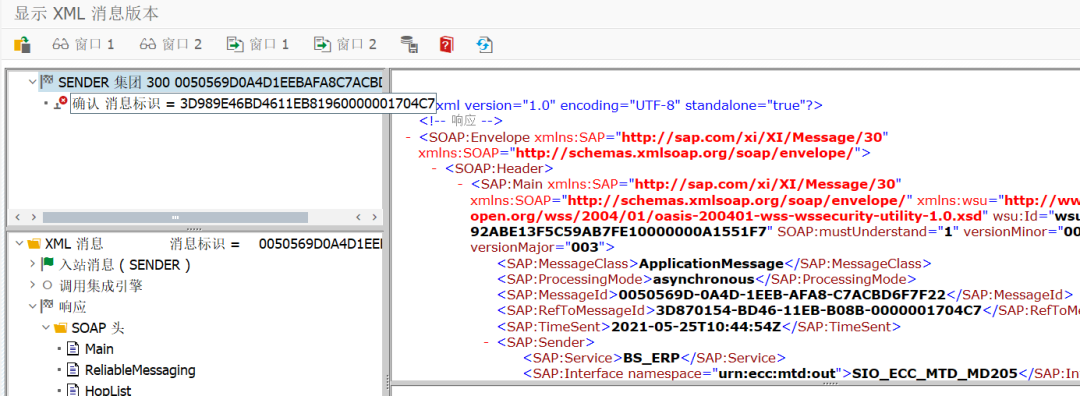This screenshot has width=1080, height=396.
Task: Collapse the SENDER 集团 300 tree node
Action: pos(32,82)
